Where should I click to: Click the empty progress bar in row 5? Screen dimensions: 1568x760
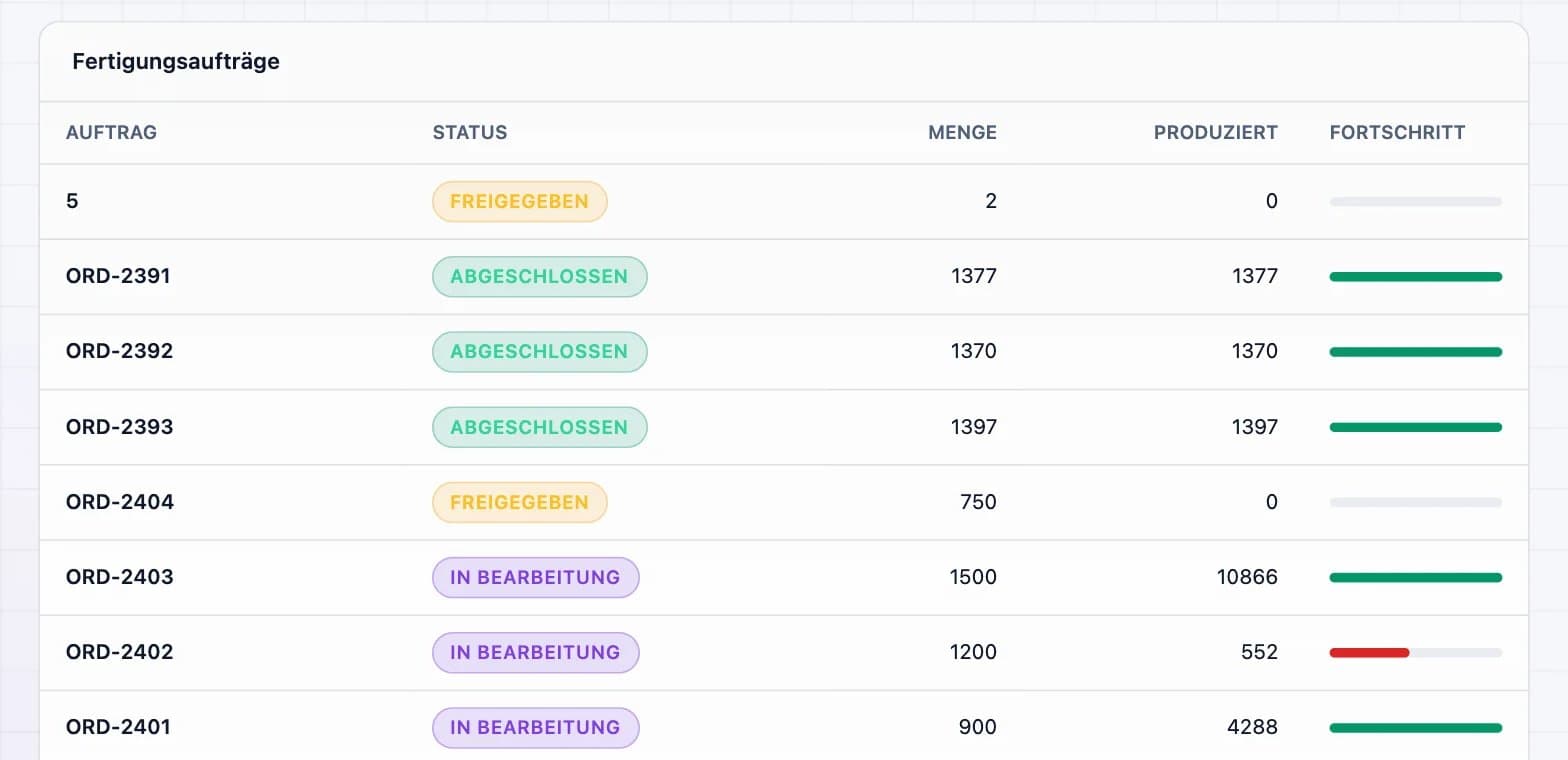pyautogui.click(x=1416, y=201)
